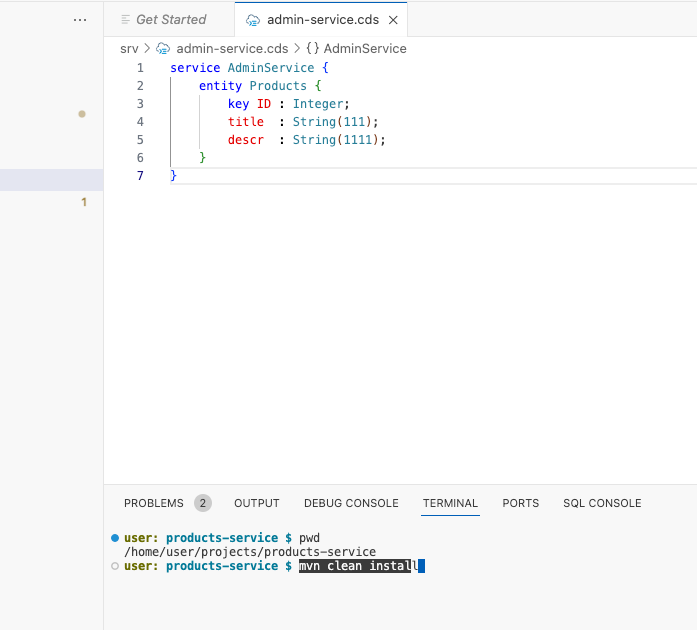Click the CDS file icon in the admin-service.cds tab
The width and height of the screenshot is (697, 630).
click(x=253, y=20)
